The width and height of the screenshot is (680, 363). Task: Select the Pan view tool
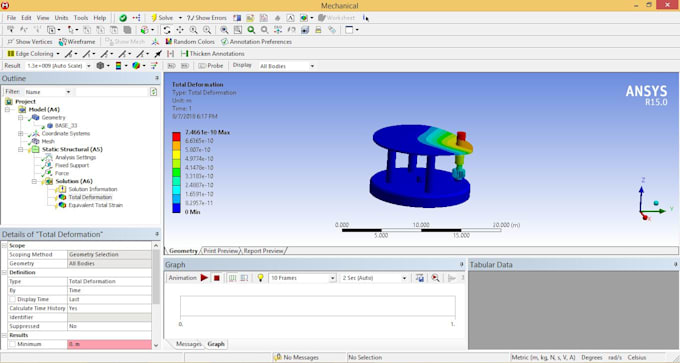click(x=180, y=30)
